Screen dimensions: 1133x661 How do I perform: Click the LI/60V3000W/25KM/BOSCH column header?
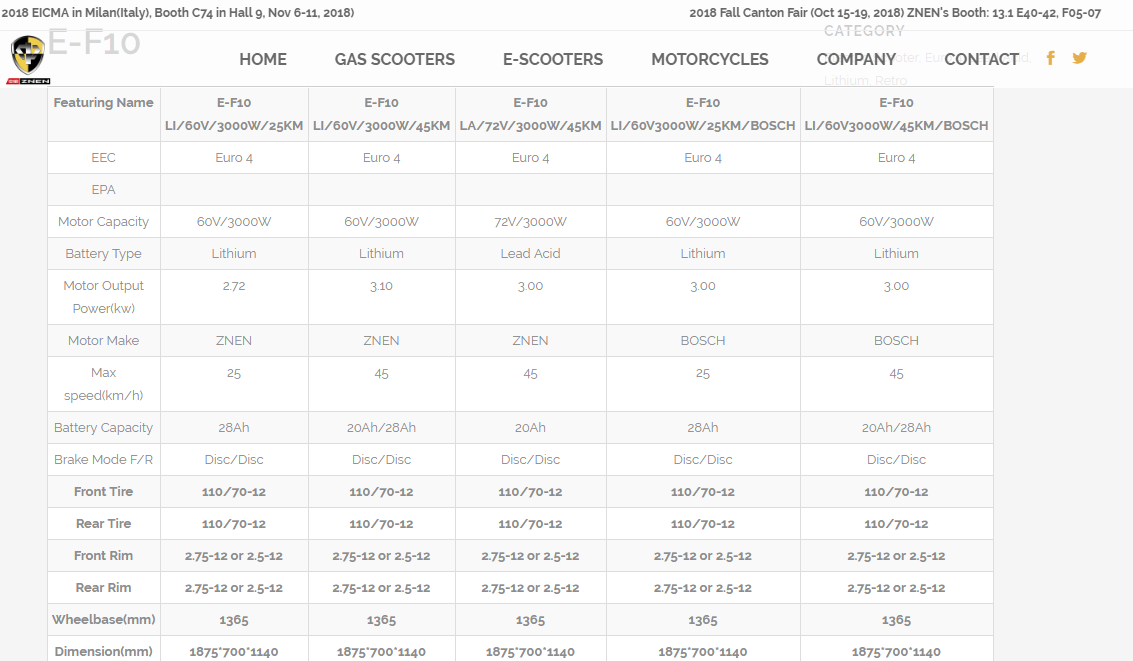[x=702, y=115]
